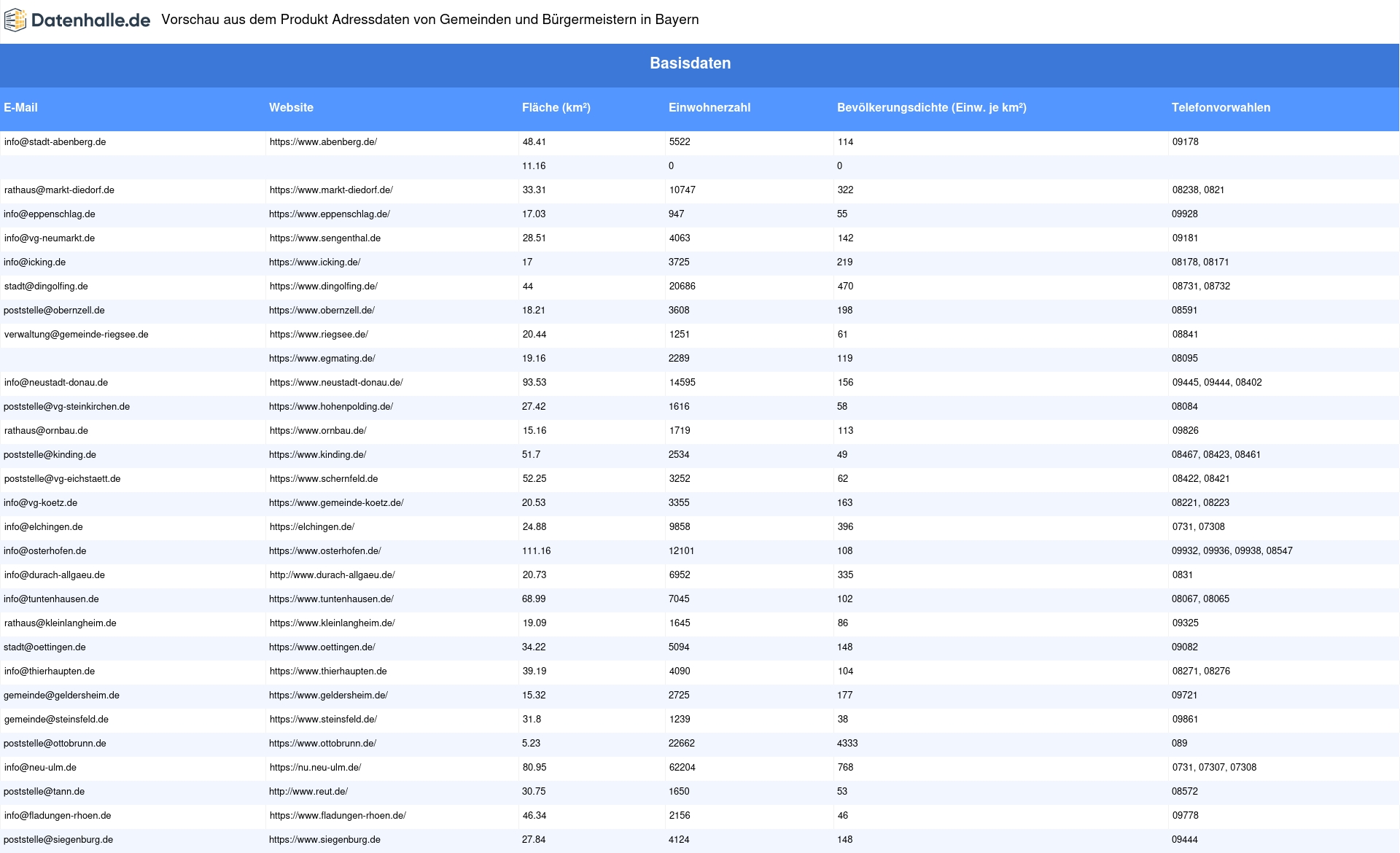Select population value 10747

682,190
